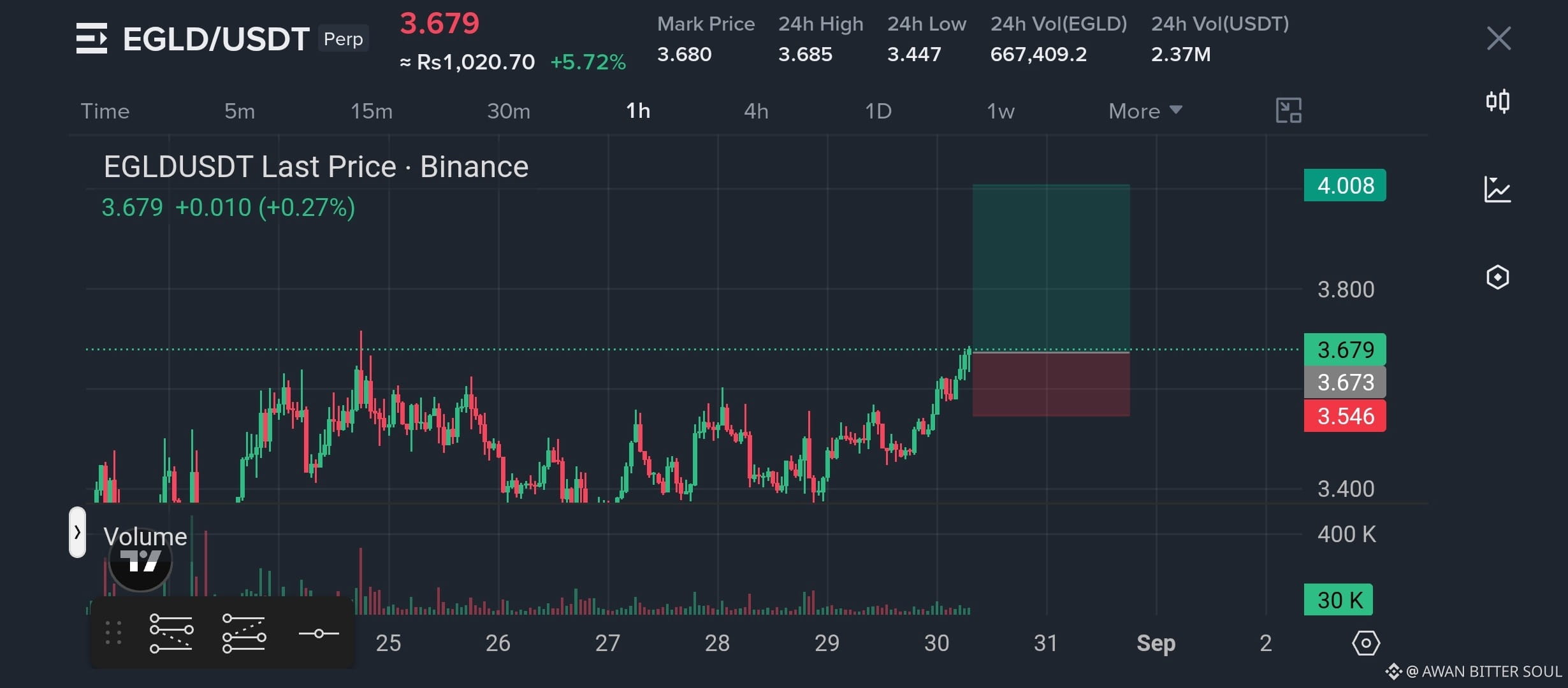
Task: Click the +5.72% price change value
Action: point(588,62)
